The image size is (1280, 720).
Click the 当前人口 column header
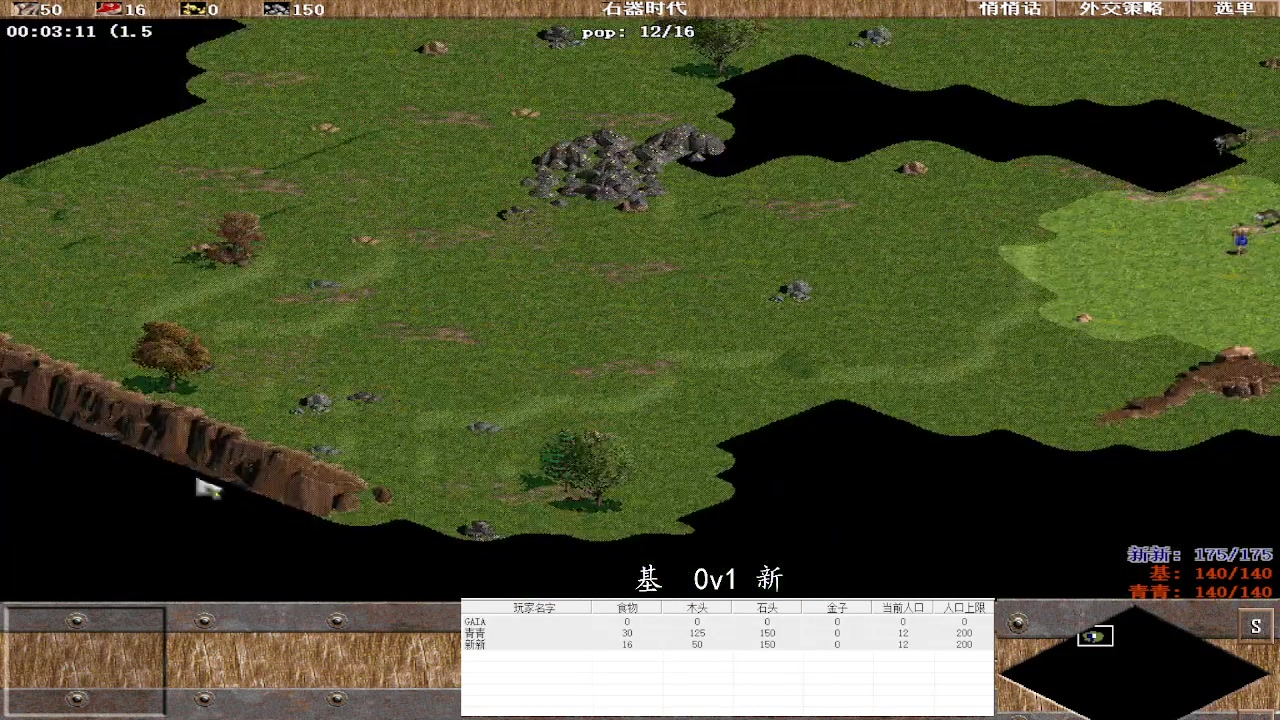[x=902, y=607]
